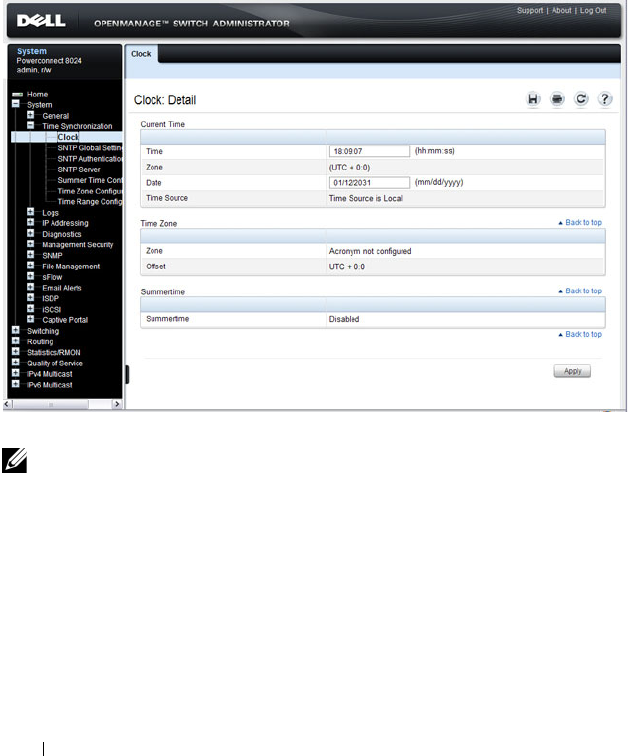The height and width of the screenshot is (756, 641).
Task: Expand the Quality of Service node
Action: coord(15,363)
